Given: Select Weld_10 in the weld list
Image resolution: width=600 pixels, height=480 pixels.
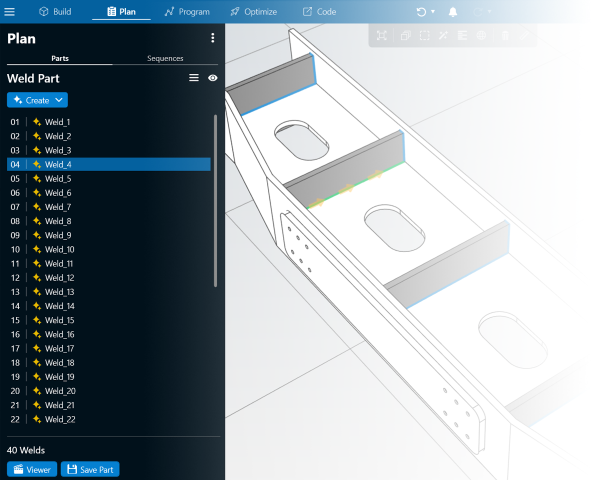Looking at the screenshot, I should point(60,249).
